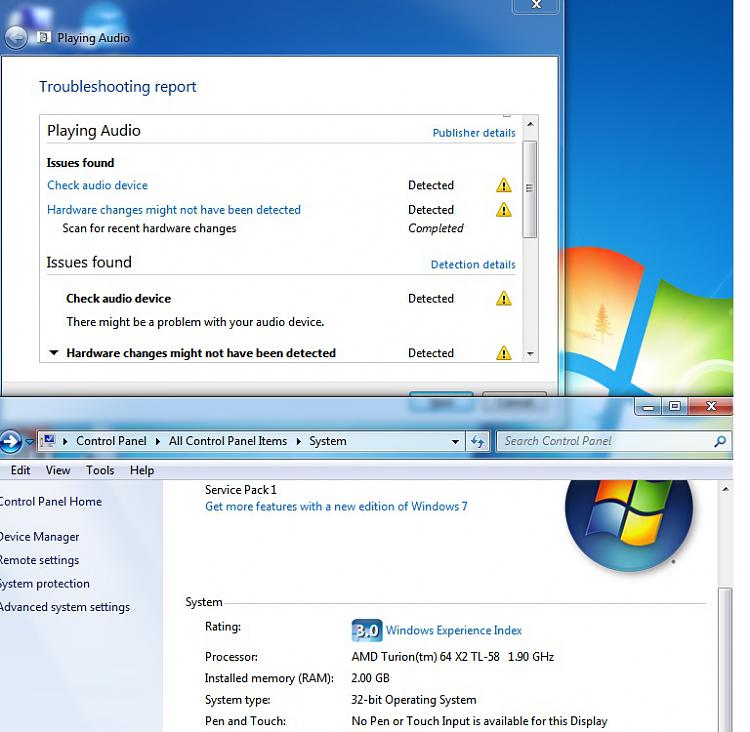750x732 pixels.
Task: Expand All Control Panel Items breadcrumb arrow
Action: click(x=298, y=441)
